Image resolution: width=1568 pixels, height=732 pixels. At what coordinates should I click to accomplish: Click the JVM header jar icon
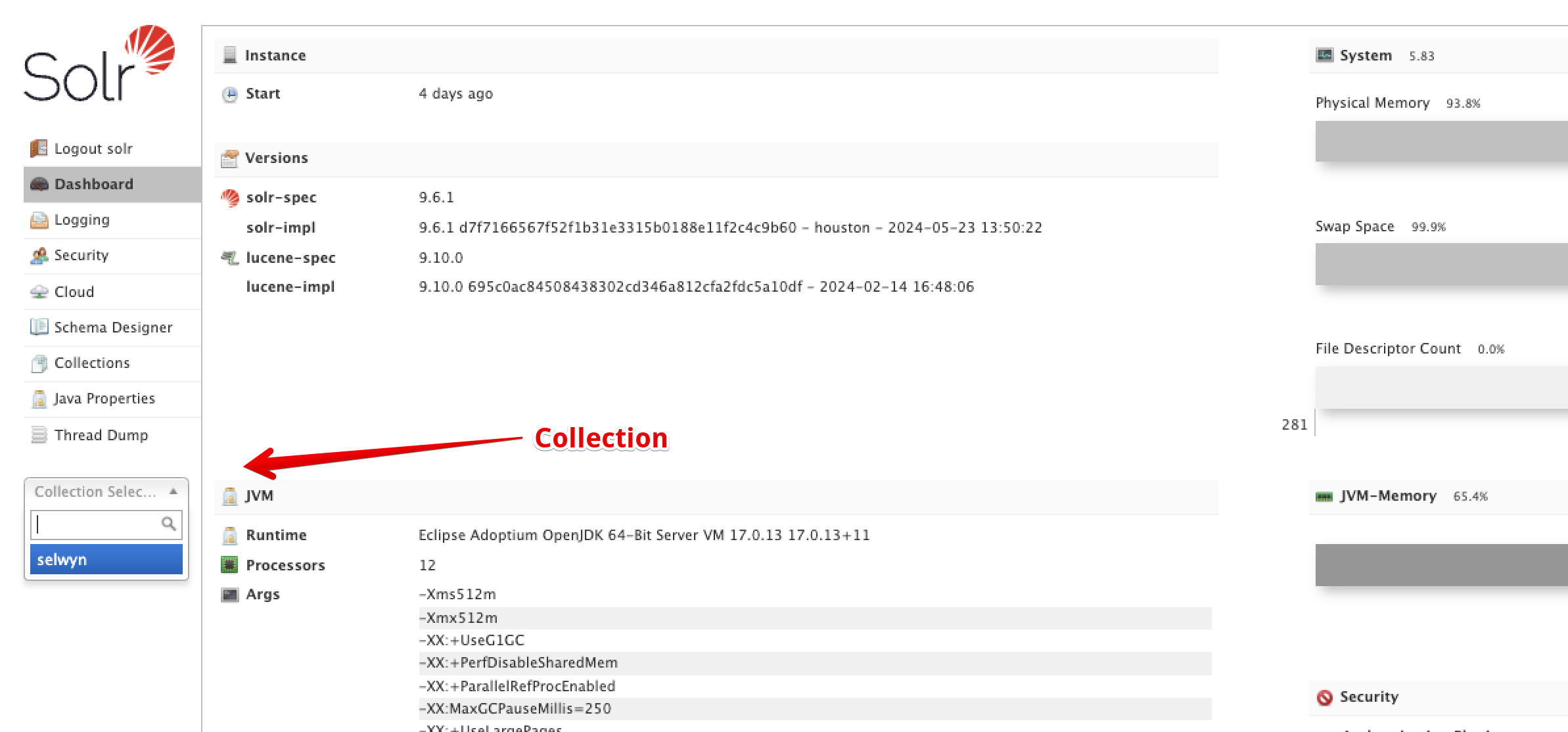pos(229,496)
